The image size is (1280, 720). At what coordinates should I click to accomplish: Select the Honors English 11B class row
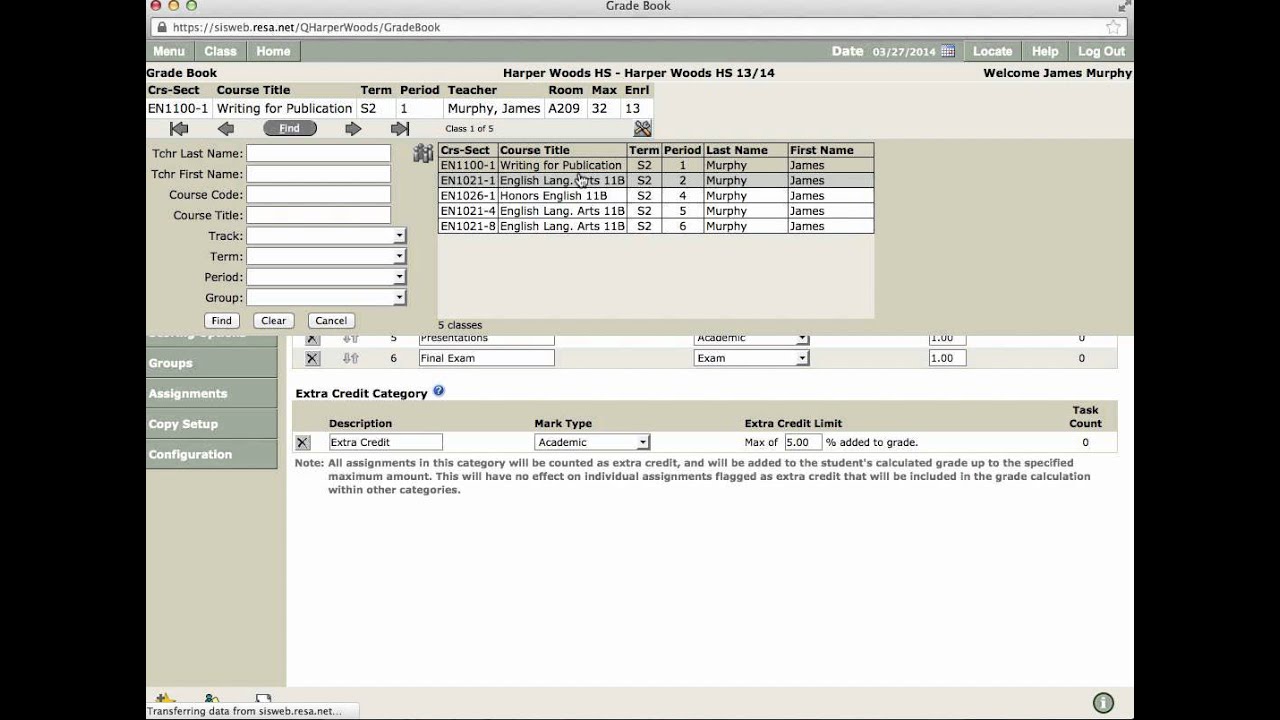click(656, 196)
